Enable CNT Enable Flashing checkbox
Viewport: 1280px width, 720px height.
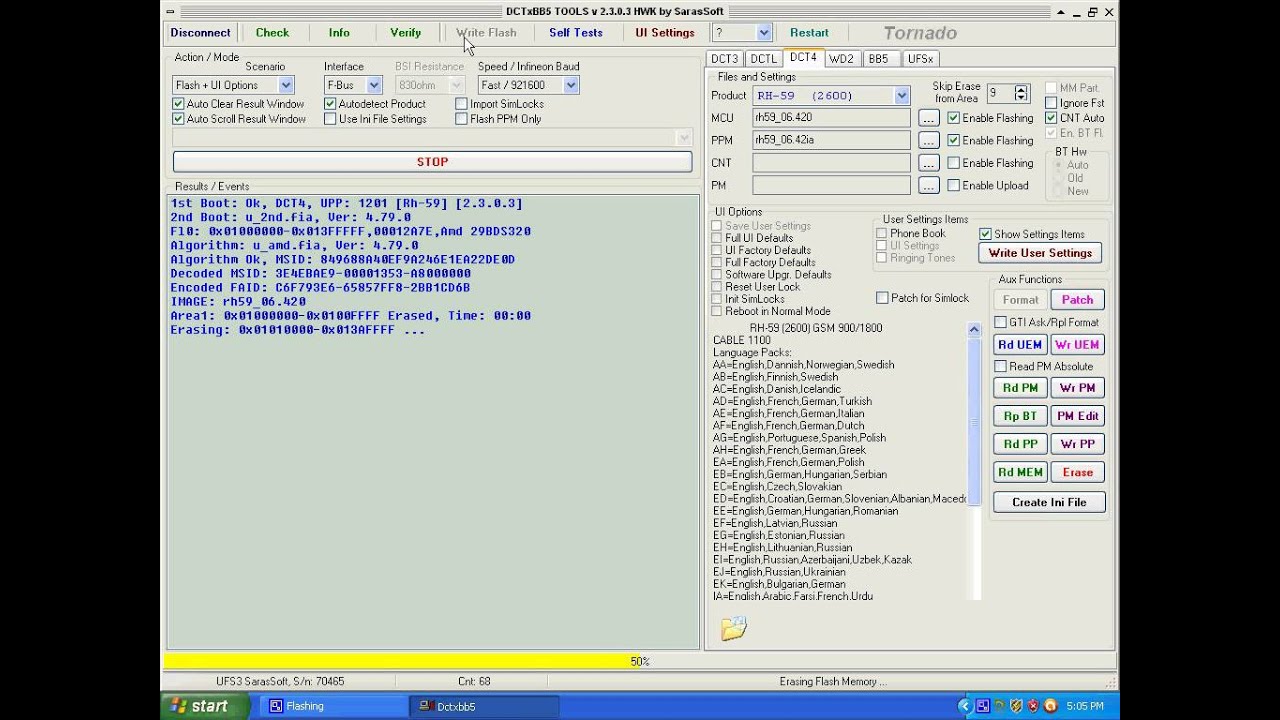tap(953, 163)
